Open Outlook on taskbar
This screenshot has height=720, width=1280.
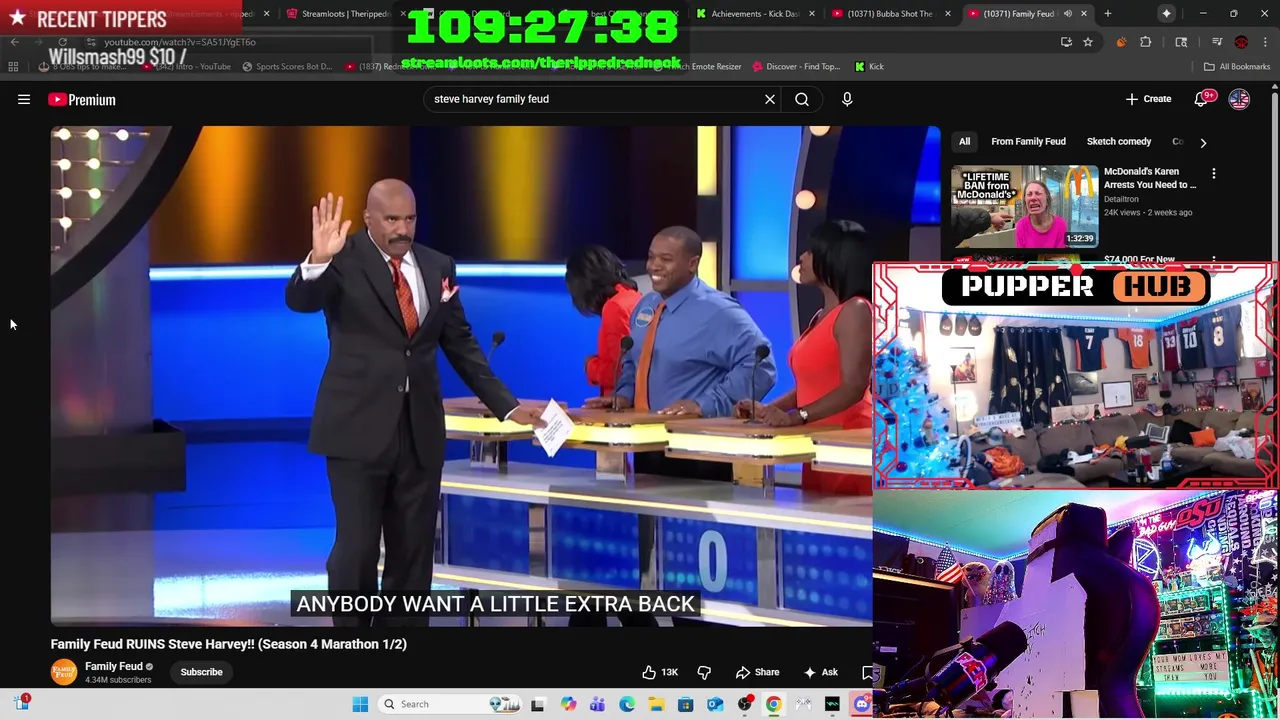click(x=715, y=704)
